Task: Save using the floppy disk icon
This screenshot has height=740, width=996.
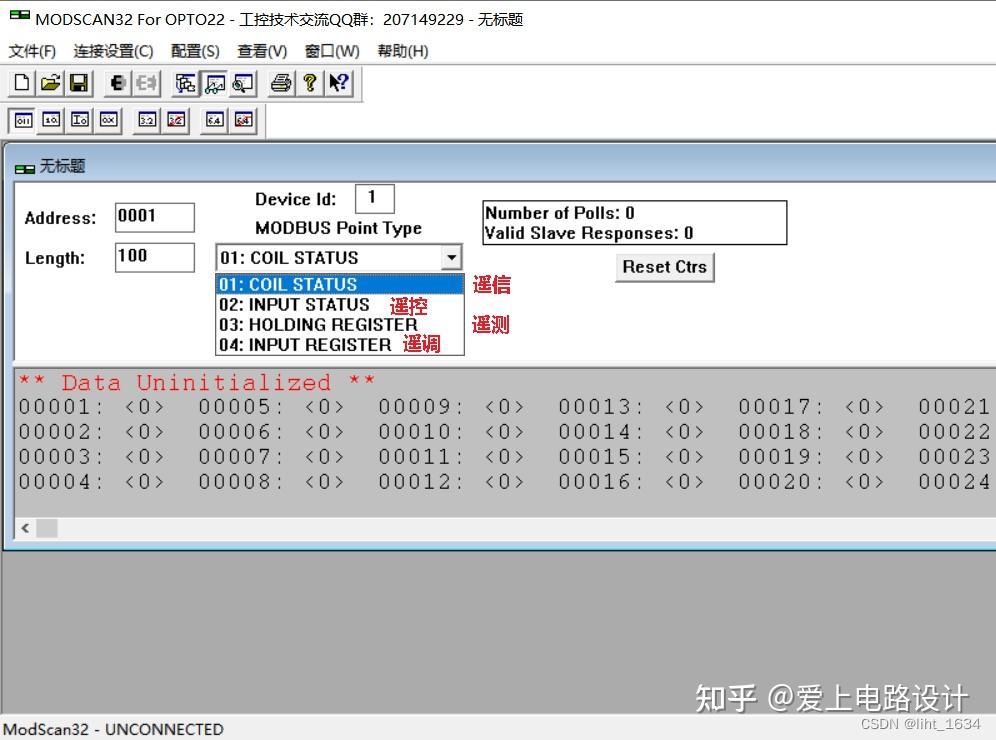Action: pyautogui.click(x=79, y=83)
